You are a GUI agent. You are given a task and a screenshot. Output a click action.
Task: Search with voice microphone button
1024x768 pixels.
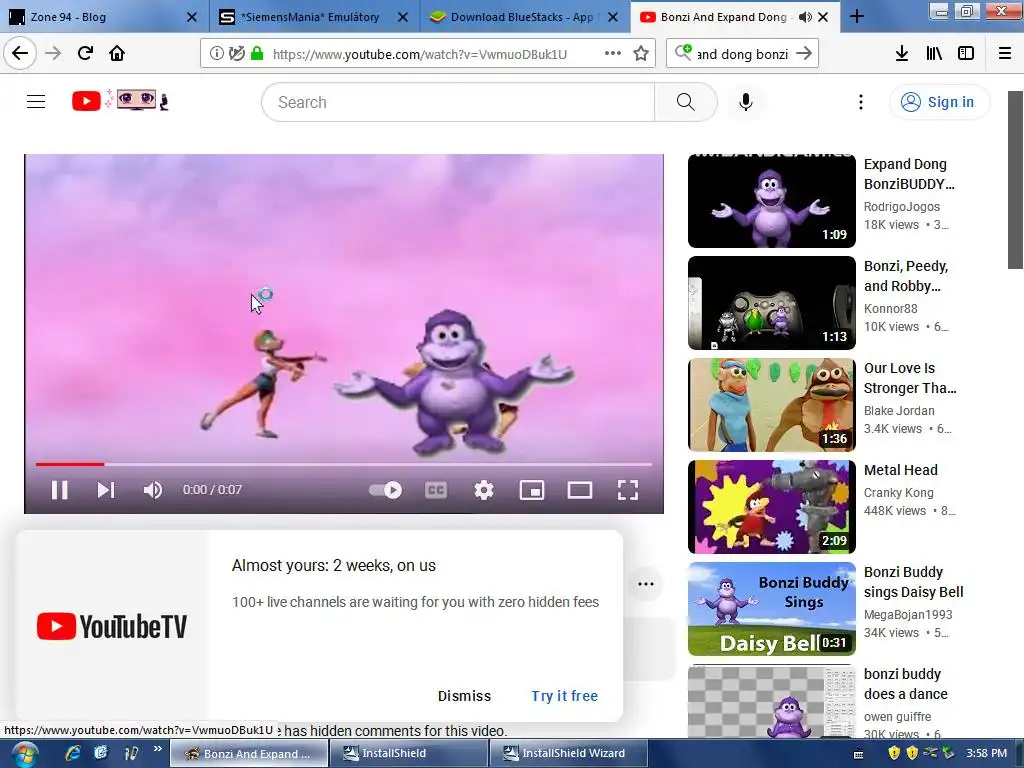tap(745, 102)
